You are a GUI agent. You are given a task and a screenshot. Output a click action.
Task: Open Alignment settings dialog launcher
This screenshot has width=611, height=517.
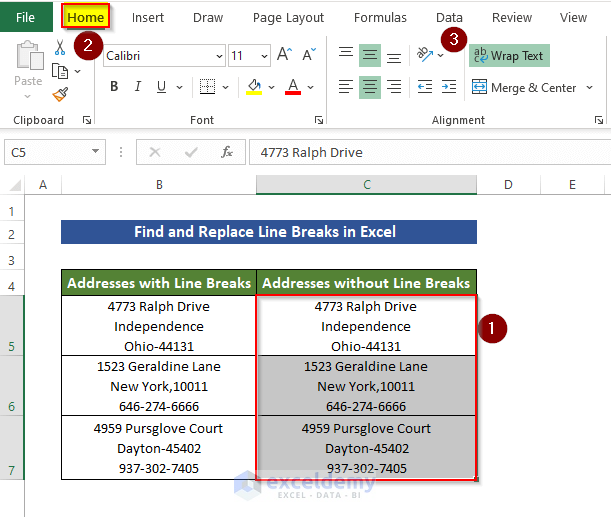click(599, 120)
